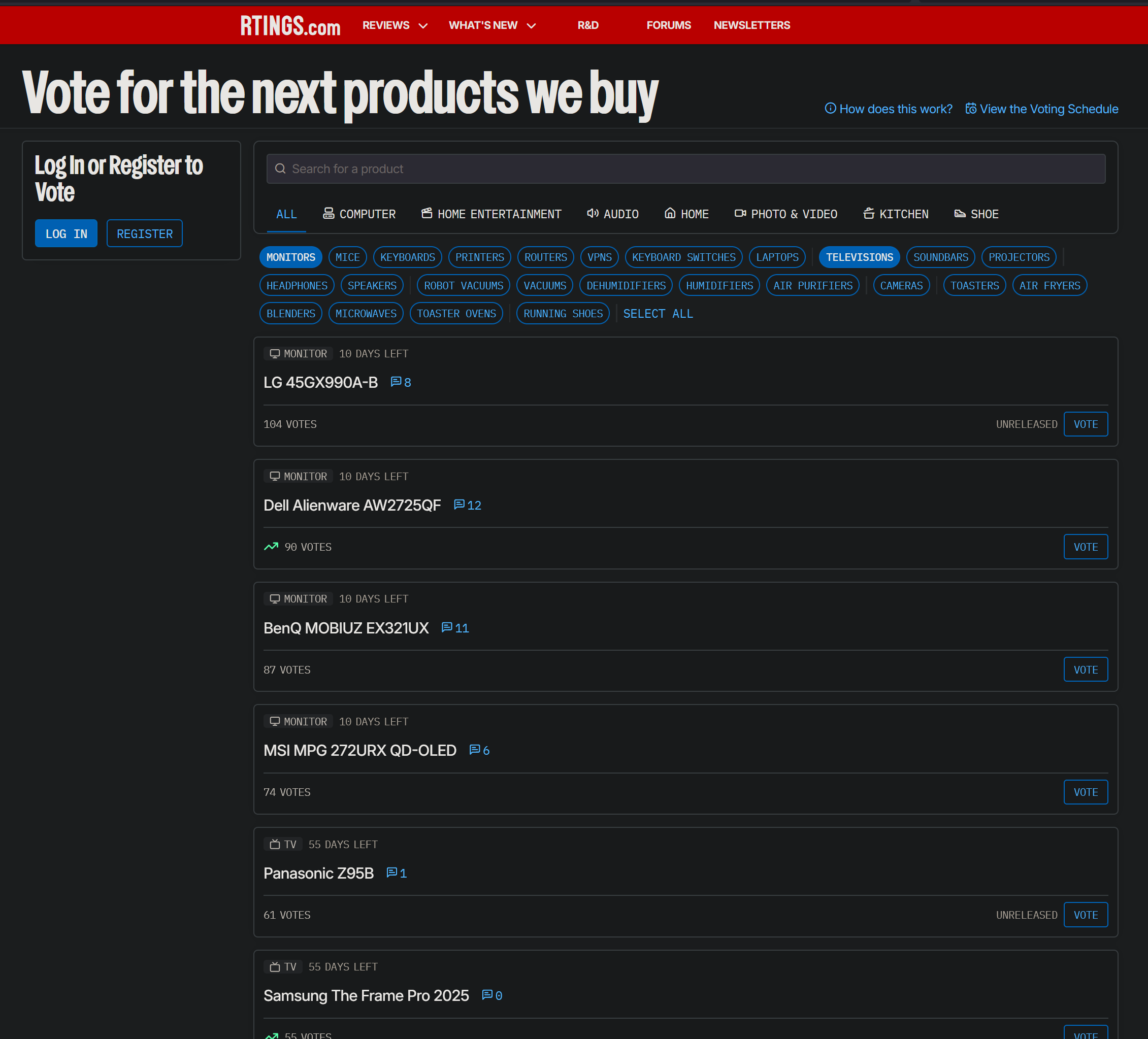Expand the REVIEWS dropdown menu

pos(394,25)
